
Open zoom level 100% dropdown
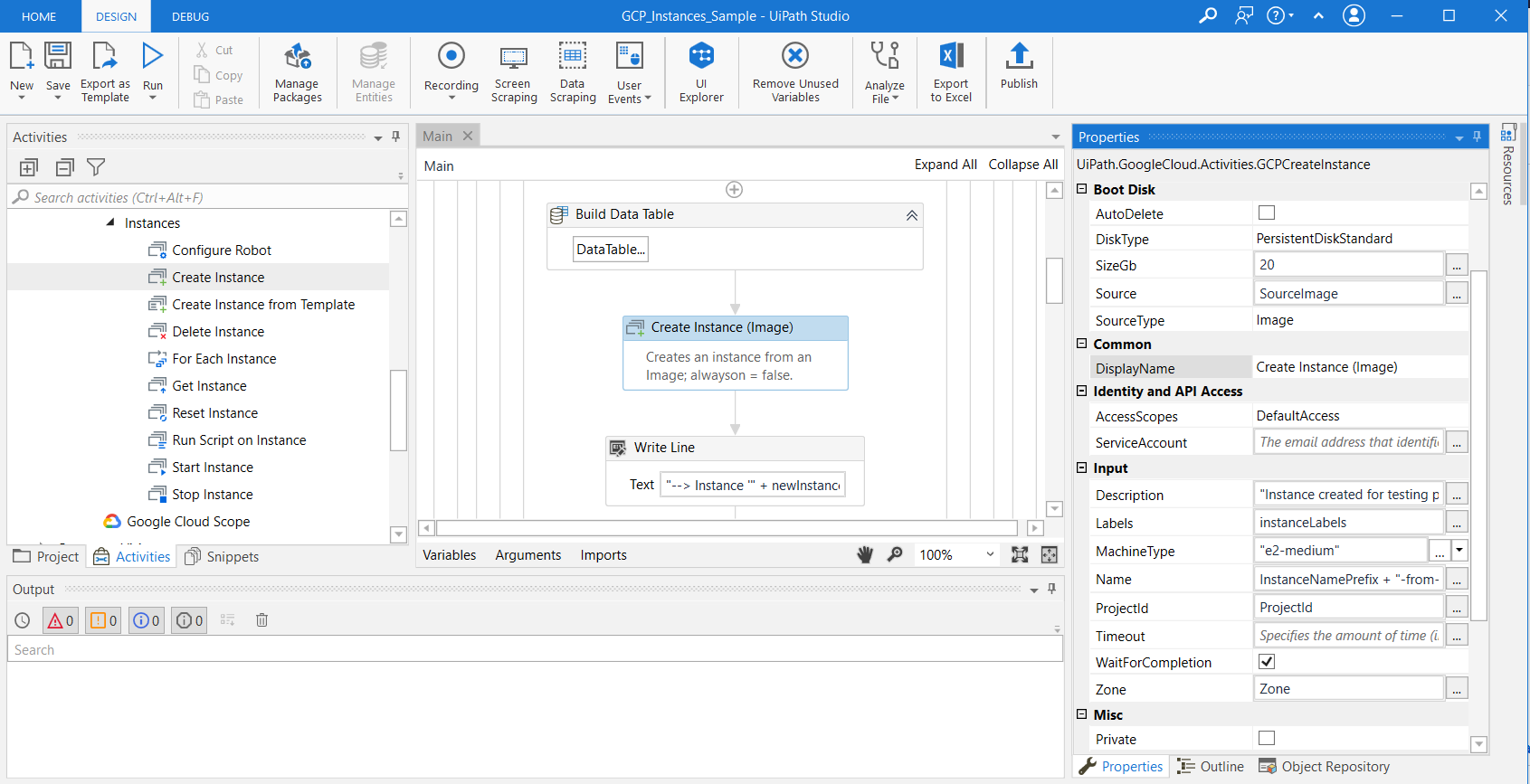(x=990, y=554)
